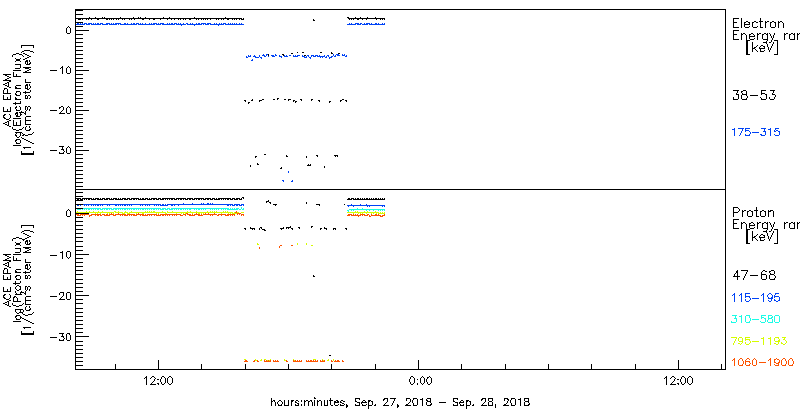Click the cyan 310-580 proton label
The width and height of the screenshot is (800, 410).
point(756,319)
